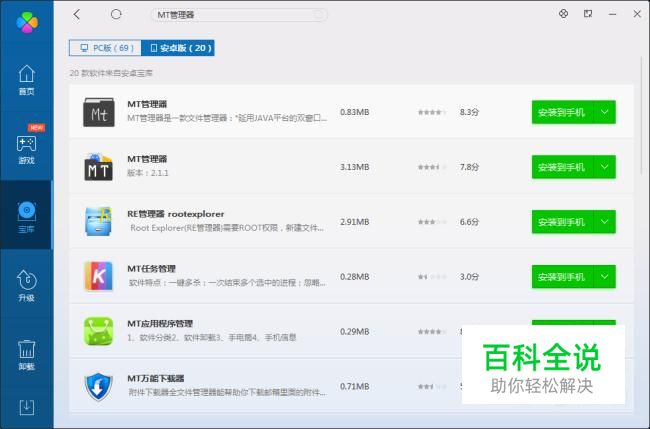Screen dimensions: 650x429
Task: Click the RE管理器 rootexplorer app icon
Action: click(x=99, y=222)
